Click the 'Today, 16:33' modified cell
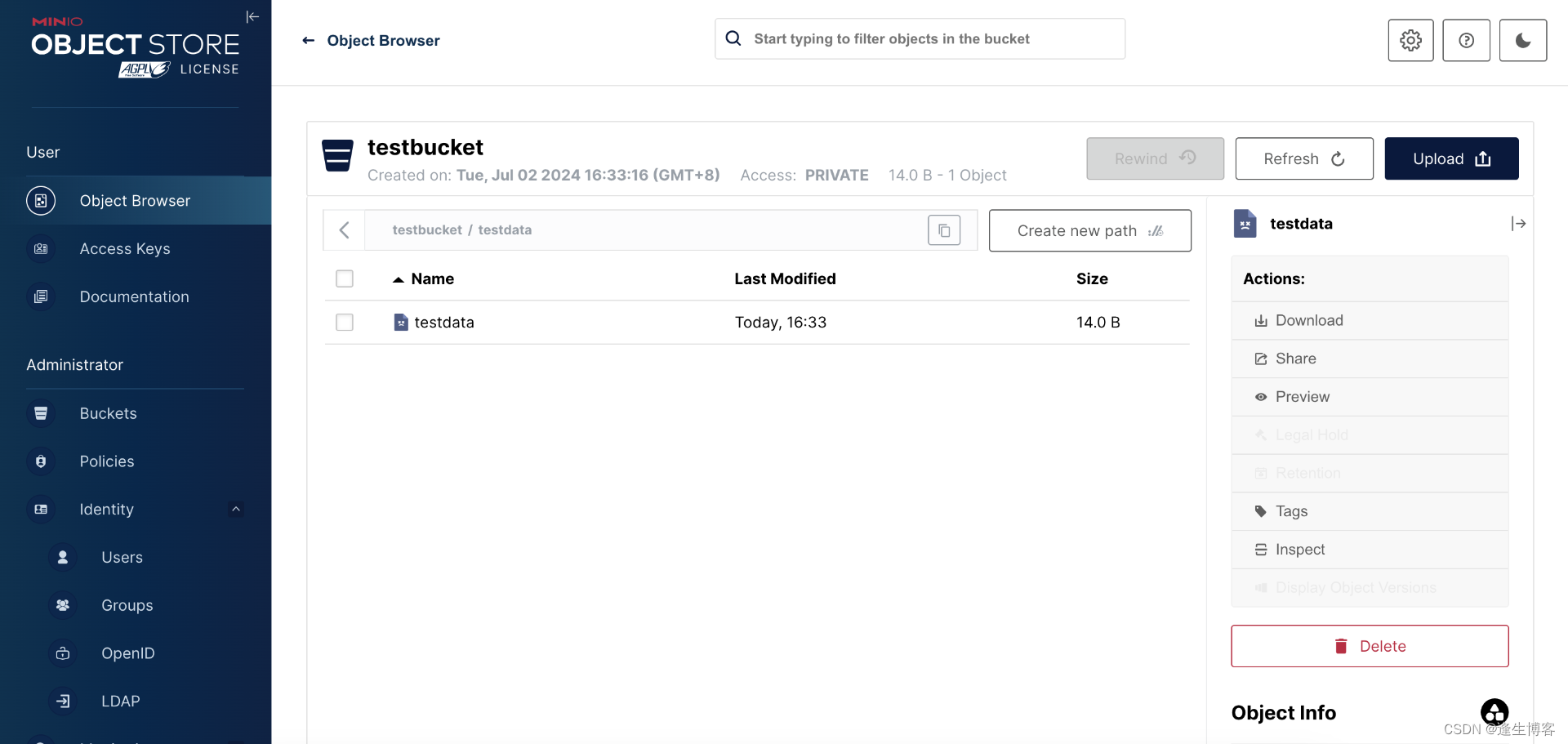 tap(781, 323)
